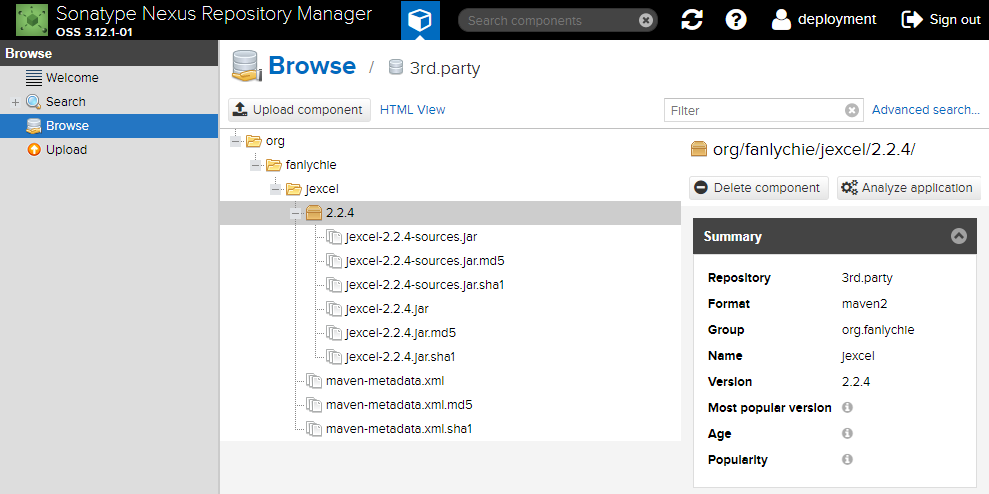Screen dimensions: 989x494
Task: Select maven-metadata.xml.md5
Action: coord(399,404)
